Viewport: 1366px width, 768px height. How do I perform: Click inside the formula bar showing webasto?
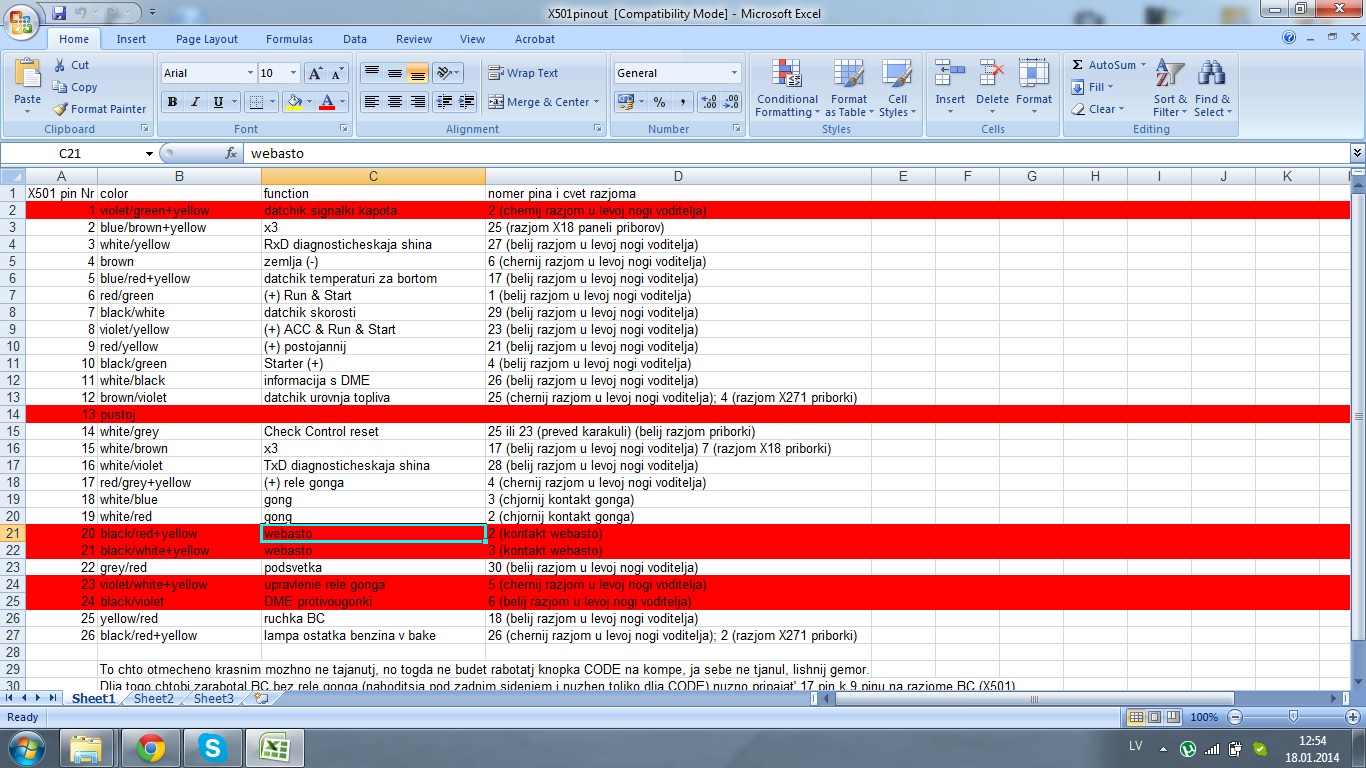pos(796,153)
